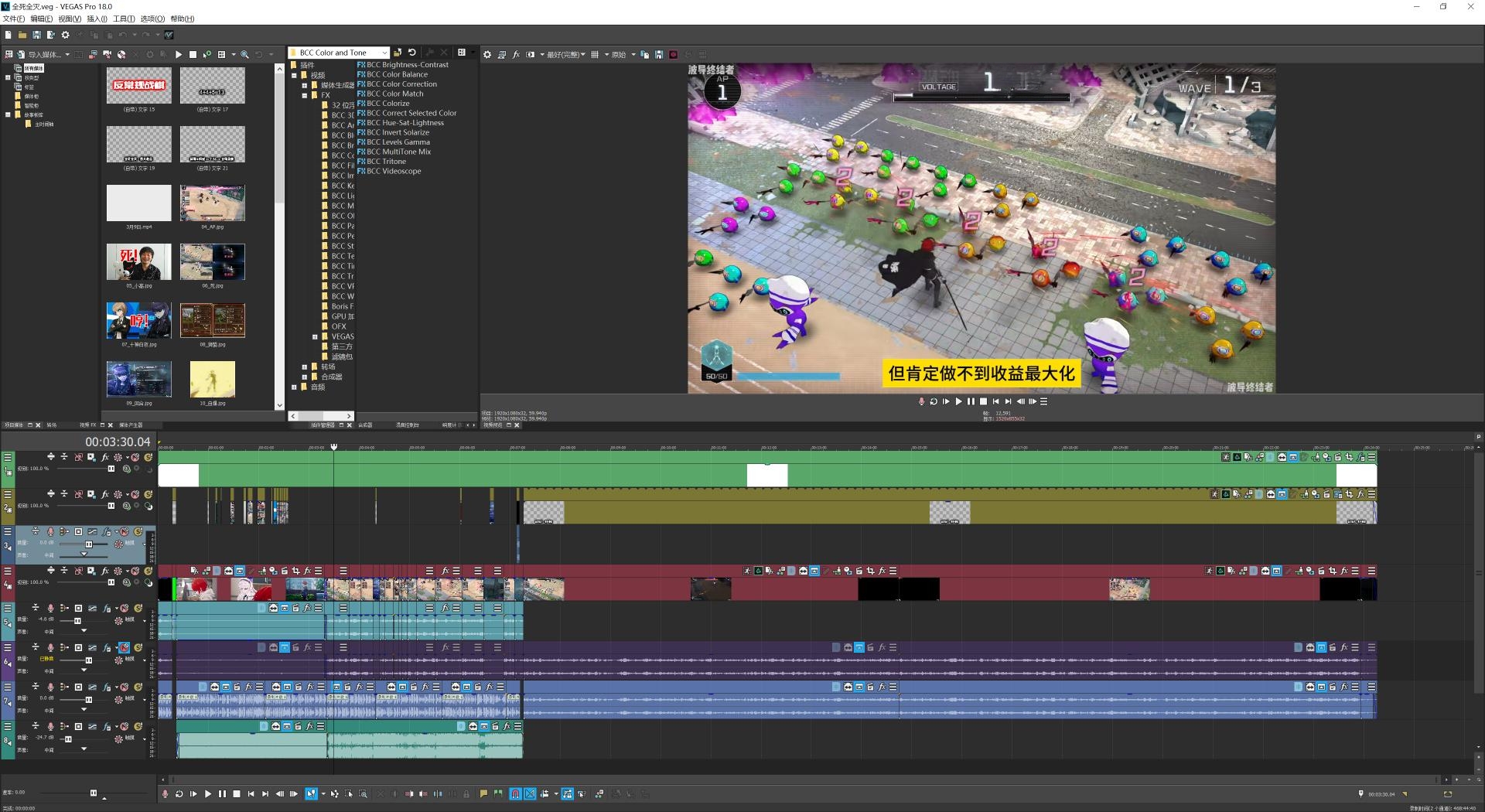Insert a region with the green flags icon
Image resolution: width=1485 pixels, height=812 pixels.
[497, 793]
